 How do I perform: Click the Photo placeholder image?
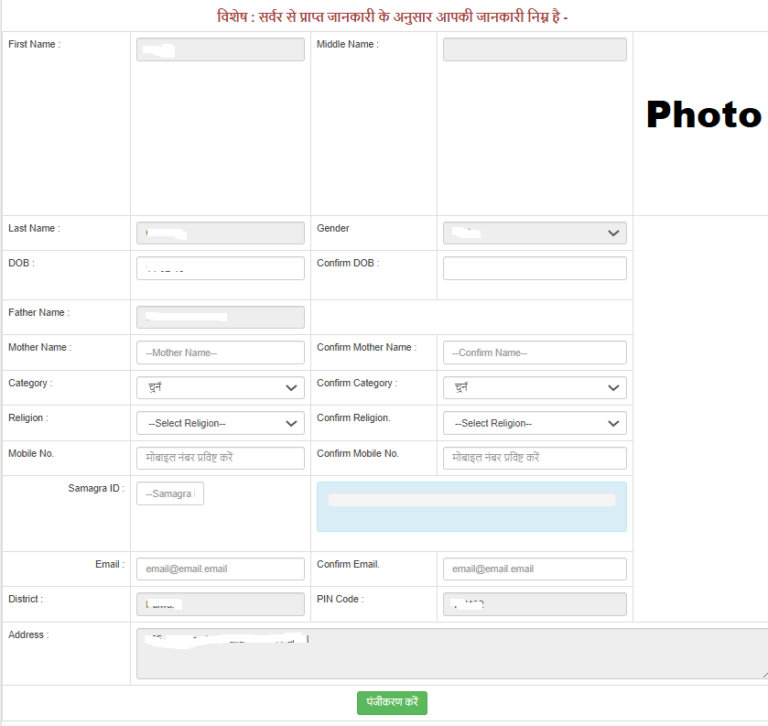click(x=703, y=116)
